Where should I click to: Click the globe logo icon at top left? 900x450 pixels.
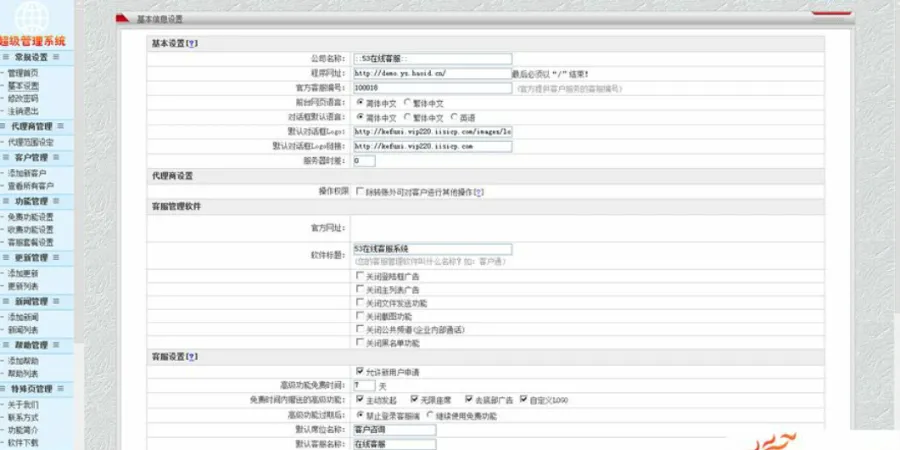[32, 17]
